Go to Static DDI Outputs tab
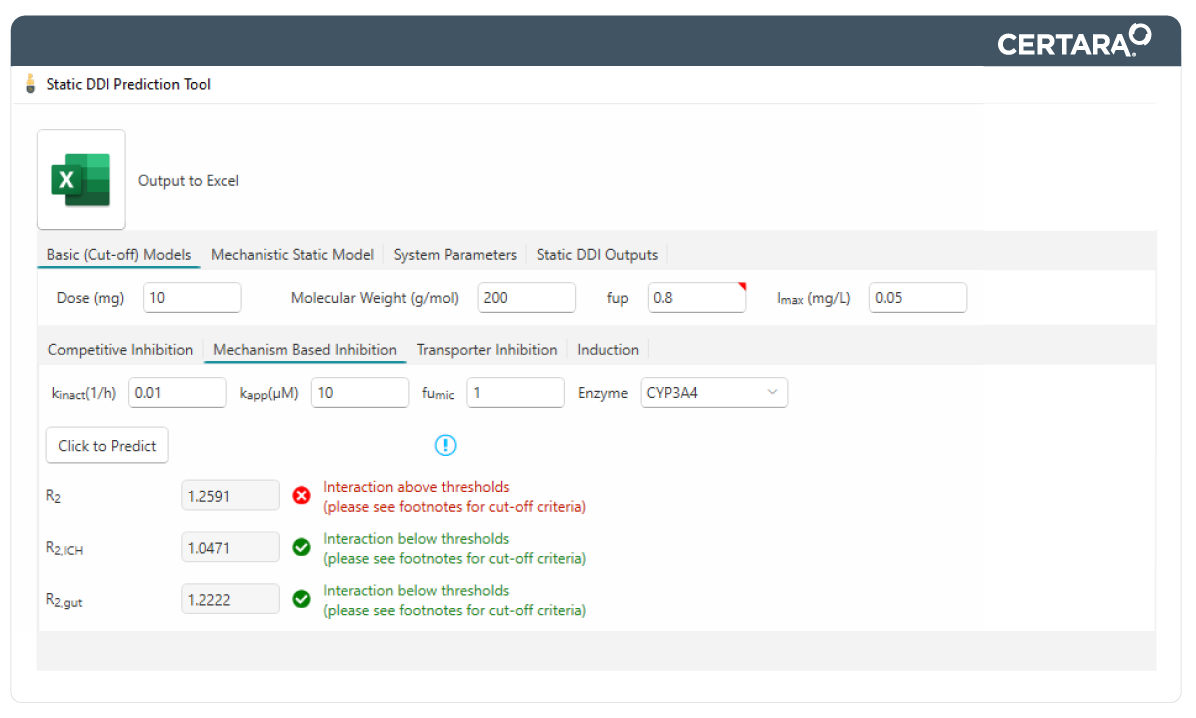Viewport: 1196px width, 718px height. pyautogui.click(x=597, y=255)
